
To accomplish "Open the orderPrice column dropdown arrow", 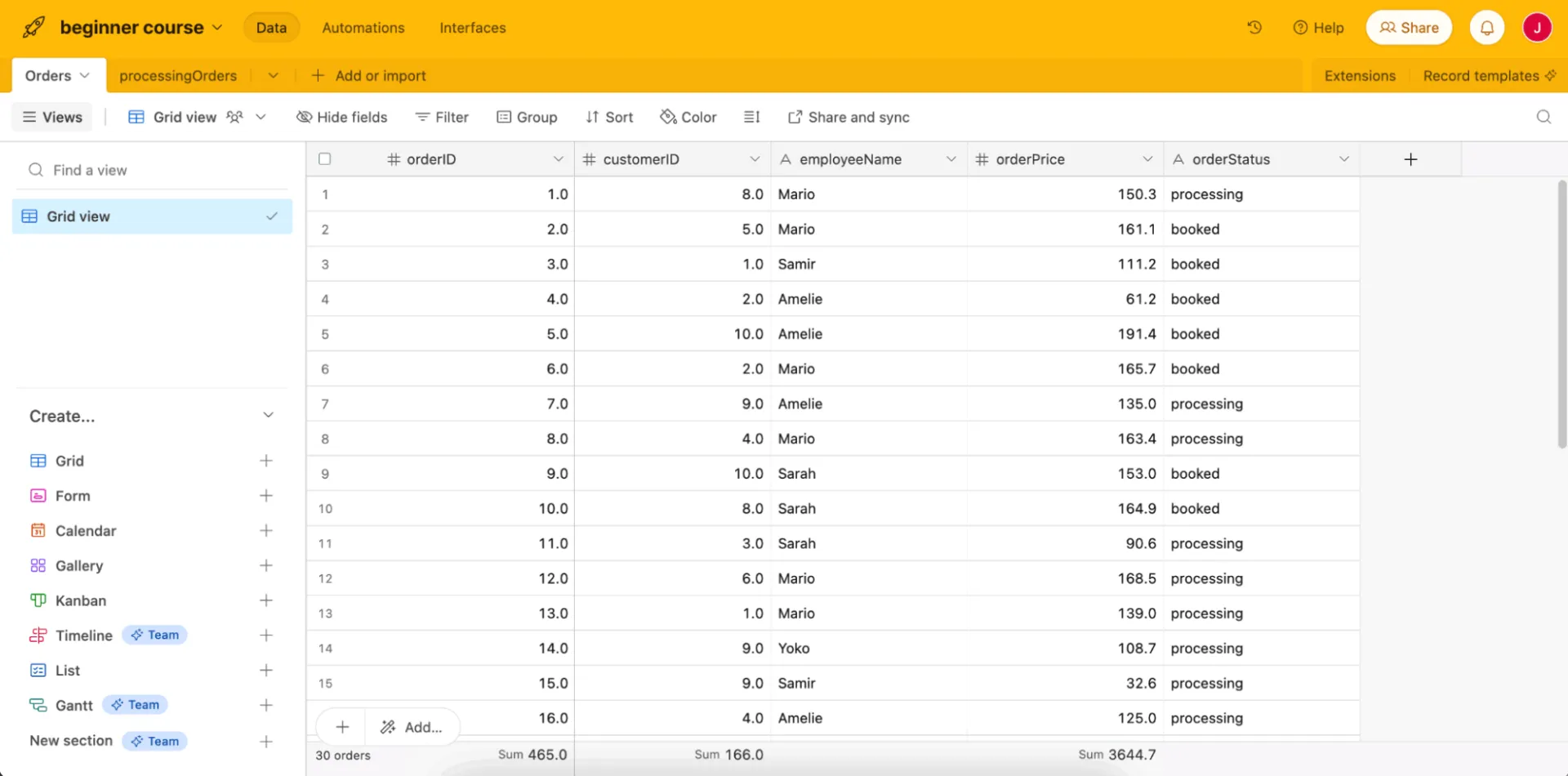I will click(1147, 159).
